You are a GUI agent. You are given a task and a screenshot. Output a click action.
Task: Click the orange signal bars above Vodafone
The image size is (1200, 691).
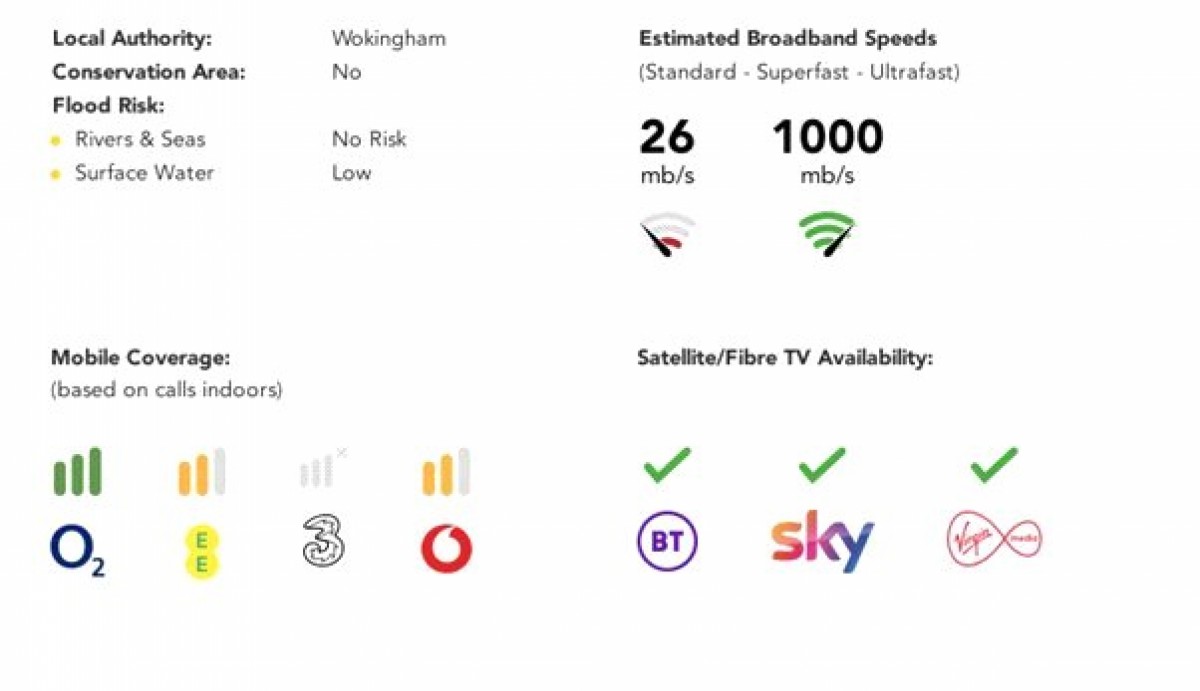(446, 471)
